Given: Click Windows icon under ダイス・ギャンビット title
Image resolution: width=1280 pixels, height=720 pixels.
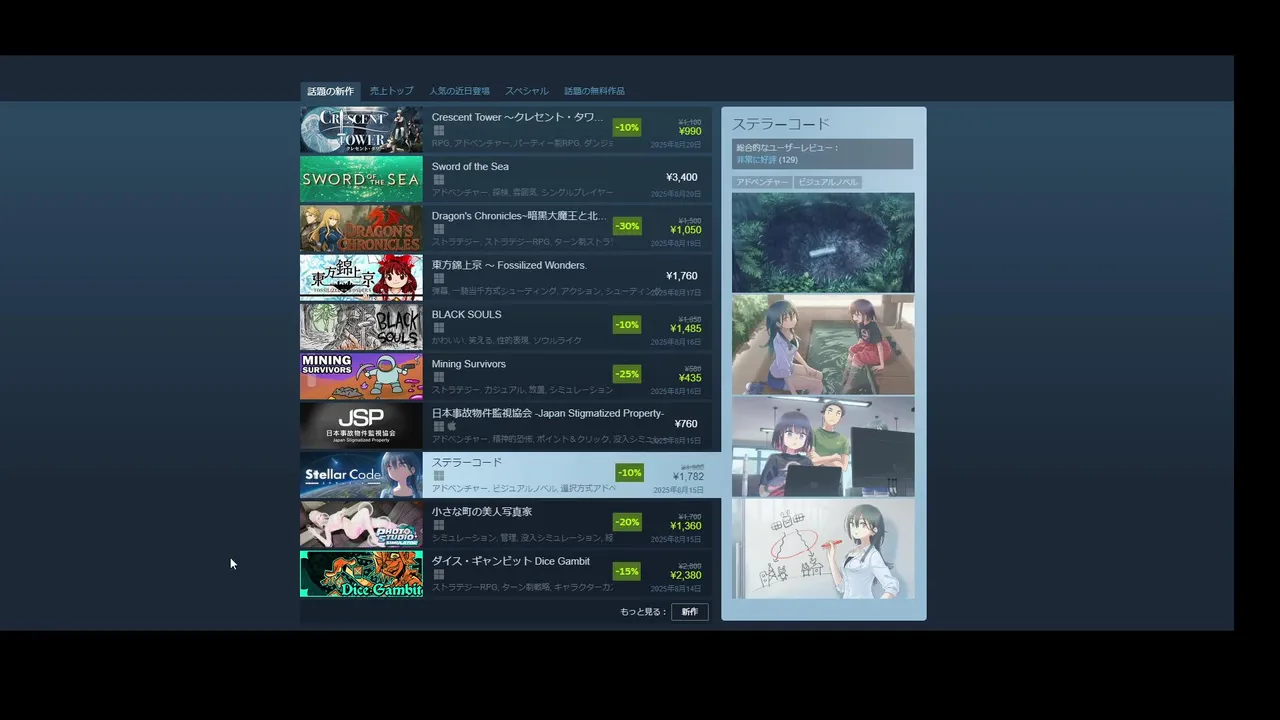Looking at the screenshot, I should (438, 574).
